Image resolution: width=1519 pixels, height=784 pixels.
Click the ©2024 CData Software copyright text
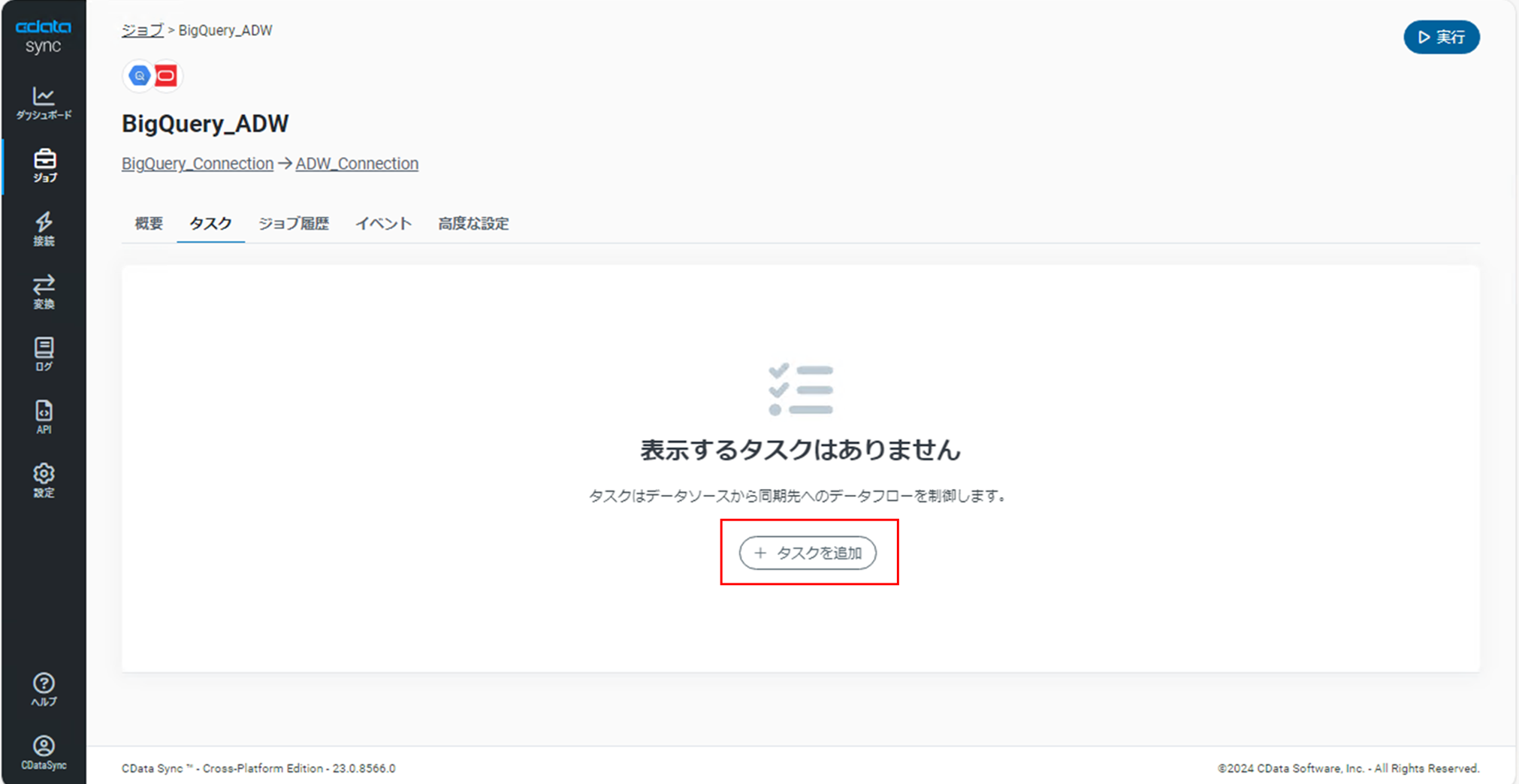click(1348, 768)
